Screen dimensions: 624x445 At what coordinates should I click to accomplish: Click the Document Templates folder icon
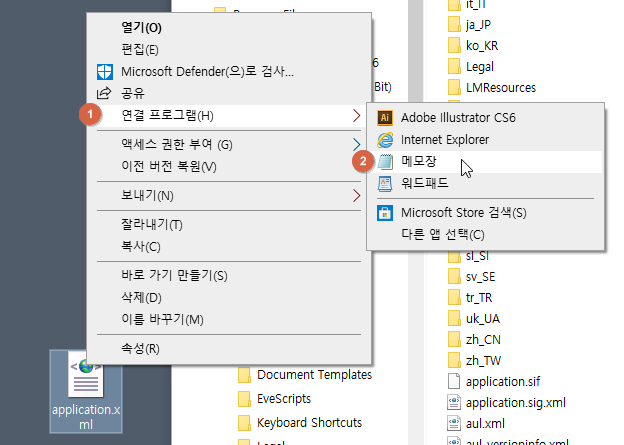pos(244,375)
